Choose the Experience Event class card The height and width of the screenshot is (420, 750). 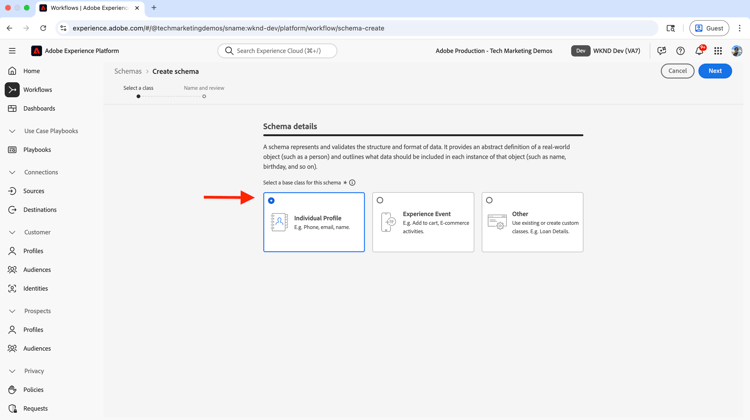[423, 222]
